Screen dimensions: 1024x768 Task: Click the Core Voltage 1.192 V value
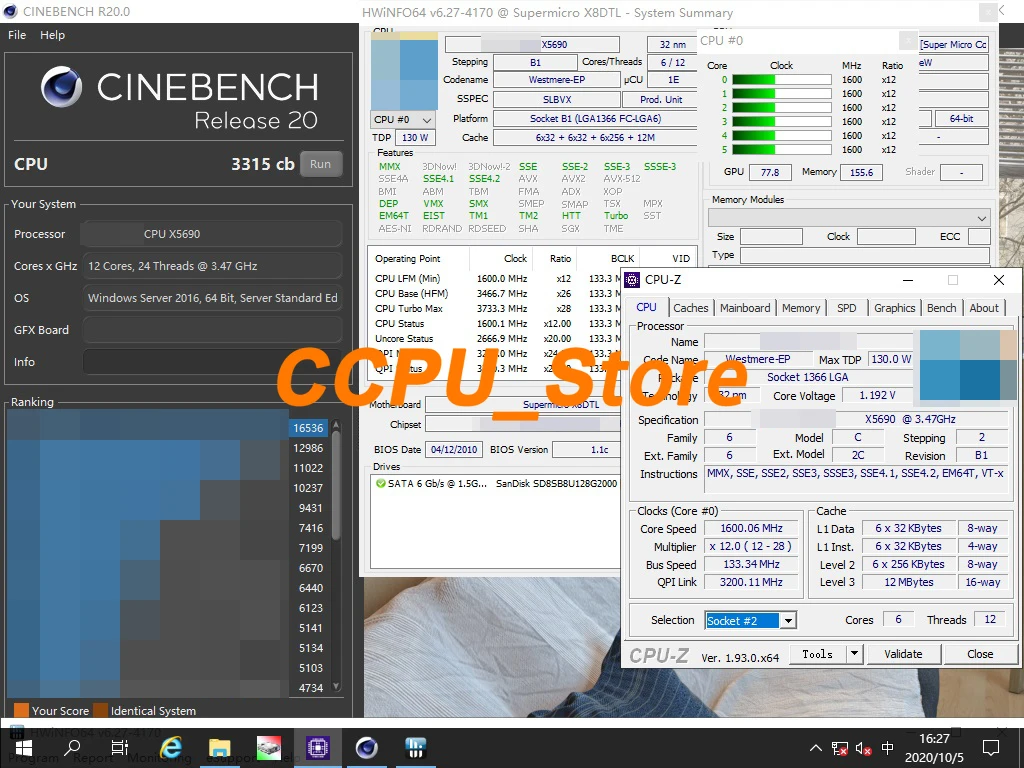[x=877, y=395]
